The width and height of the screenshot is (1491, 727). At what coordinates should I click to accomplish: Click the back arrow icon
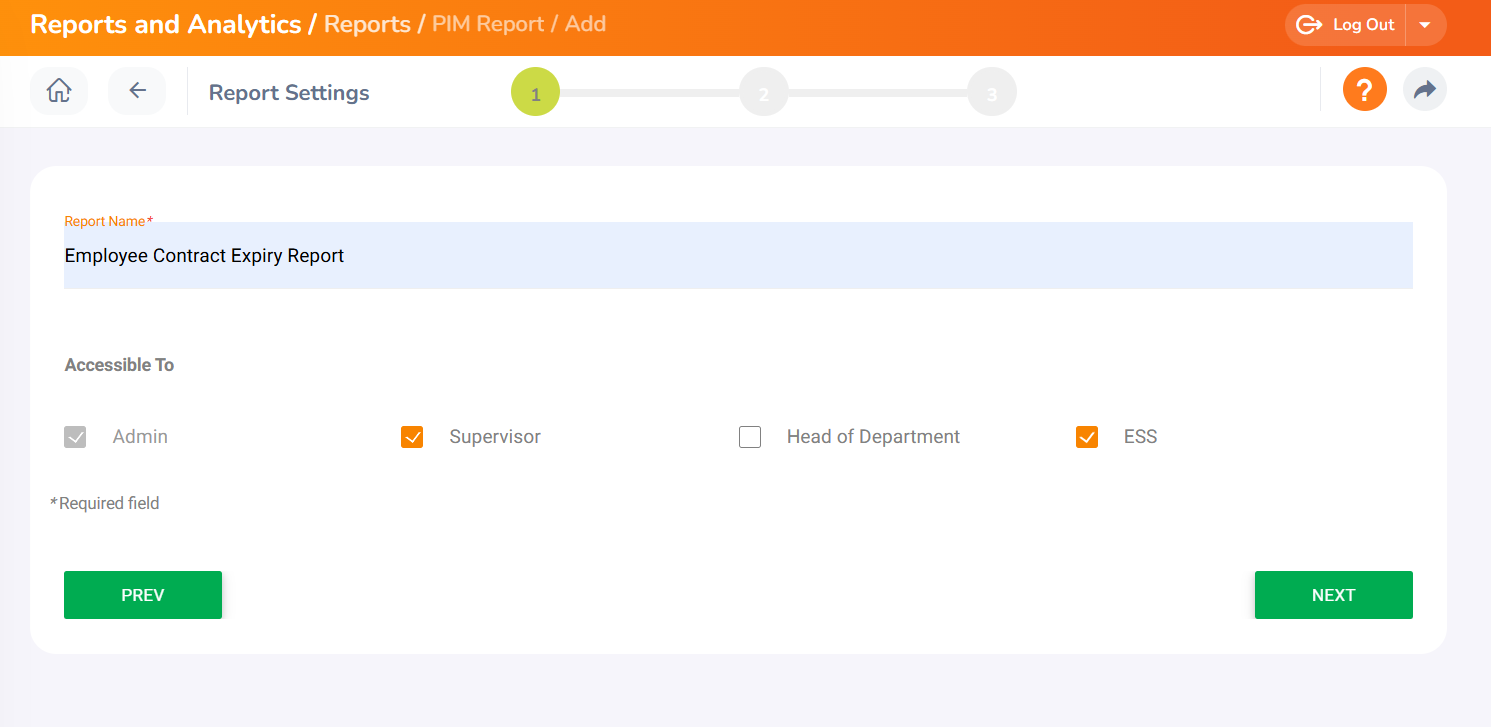[x=137, y=91]
